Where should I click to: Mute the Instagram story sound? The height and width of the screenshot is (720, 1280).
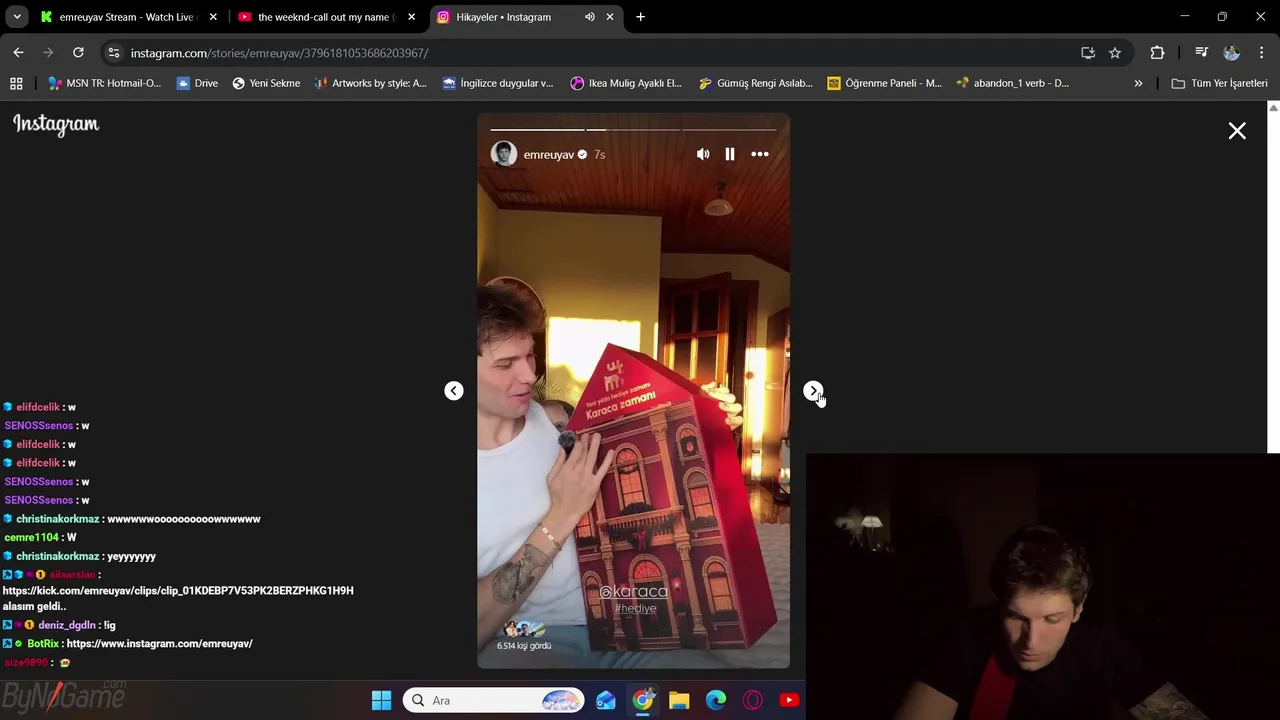tap(703, 154)
